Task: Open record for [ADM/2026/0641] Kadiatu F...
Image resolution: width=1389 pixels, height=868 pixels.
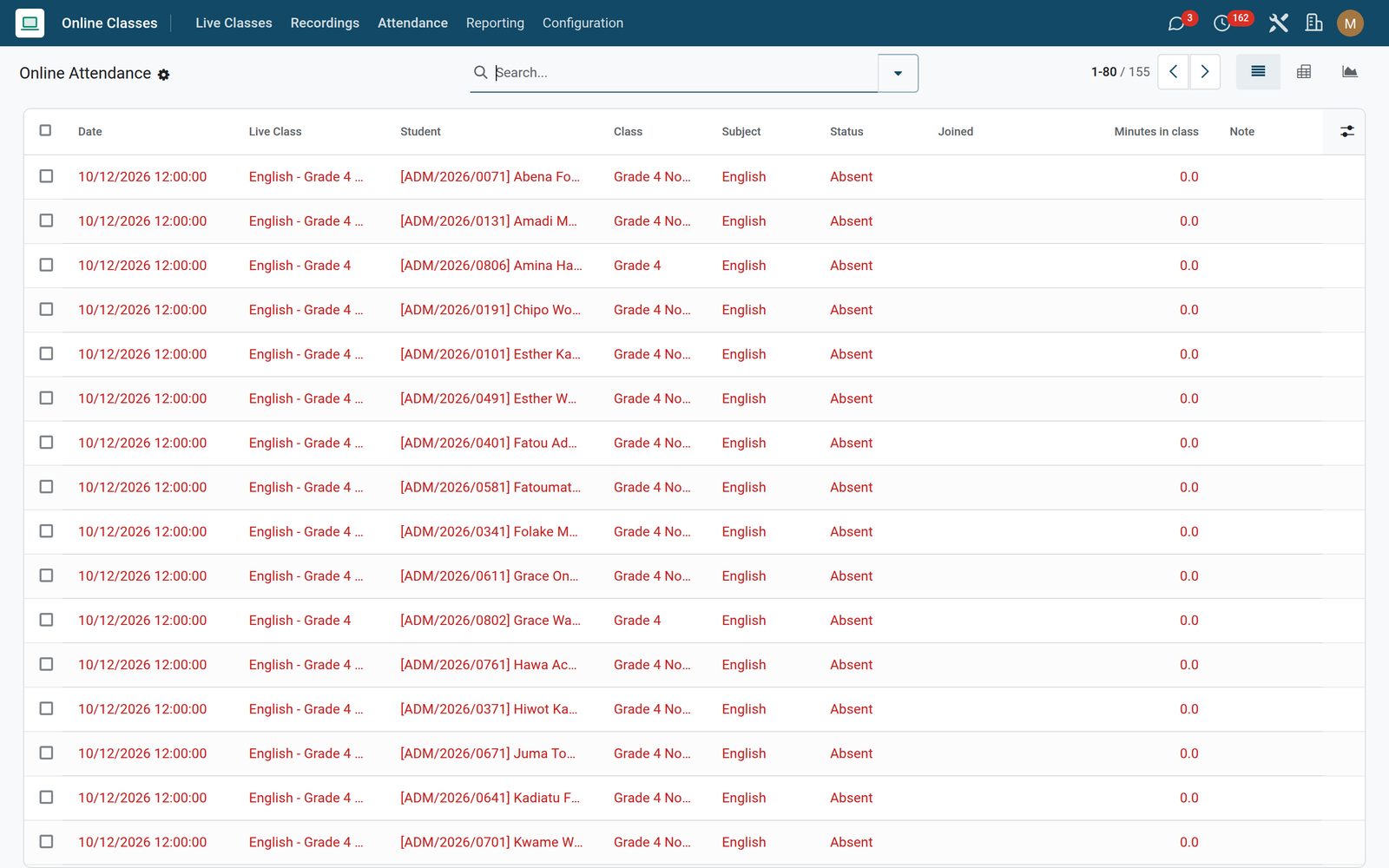Action: [x=490, y=797]
